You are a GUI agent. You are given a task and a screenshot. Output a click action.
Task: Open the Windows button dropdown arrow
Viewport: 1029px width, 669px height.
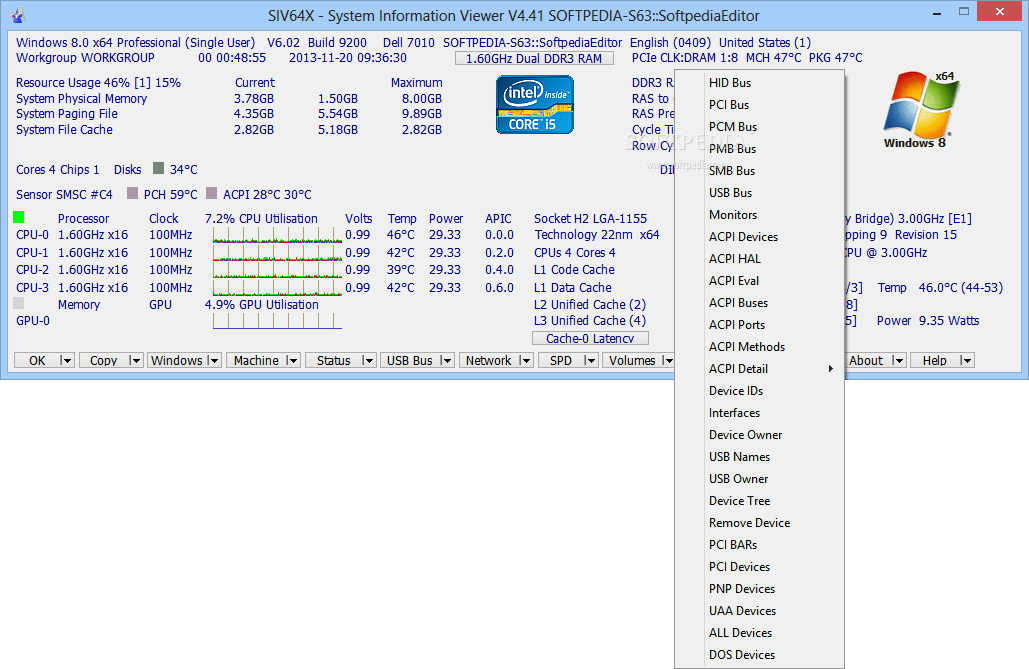(213, 360)
